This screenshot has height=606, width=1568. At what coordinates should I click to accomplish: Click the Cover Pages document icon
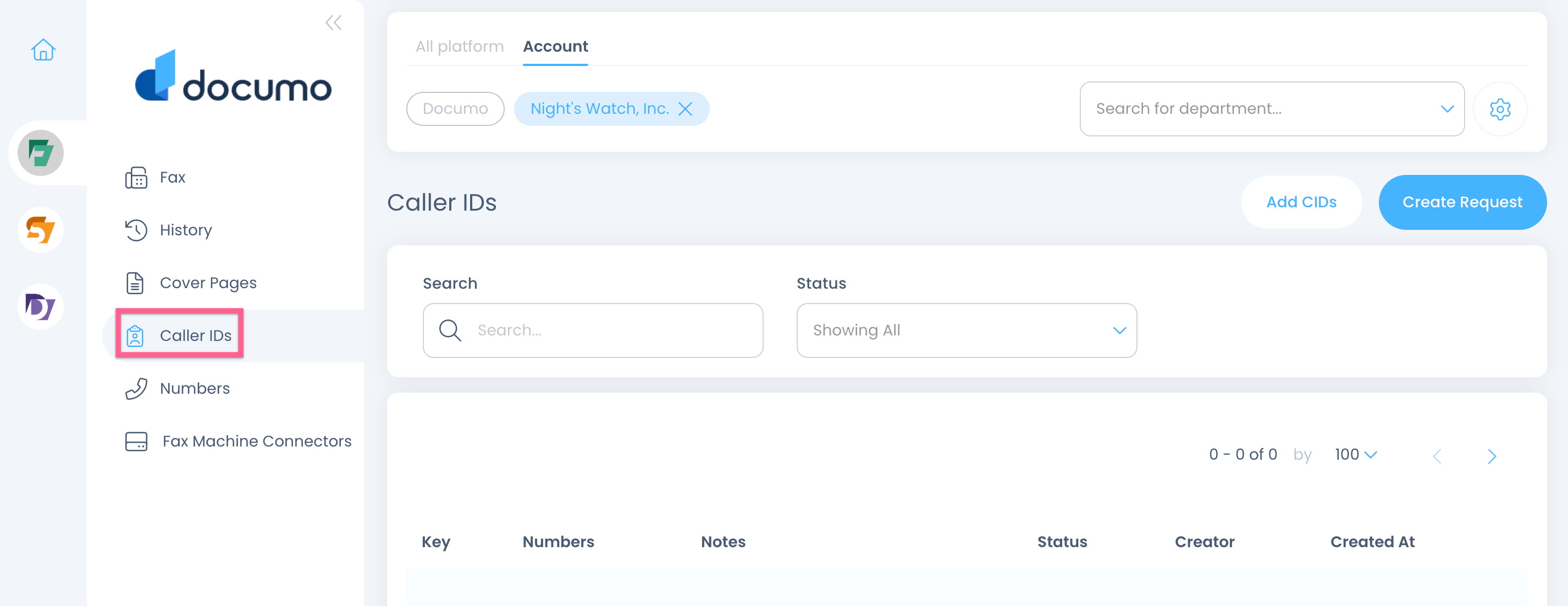pyautogui.click(x=135, y=283)
